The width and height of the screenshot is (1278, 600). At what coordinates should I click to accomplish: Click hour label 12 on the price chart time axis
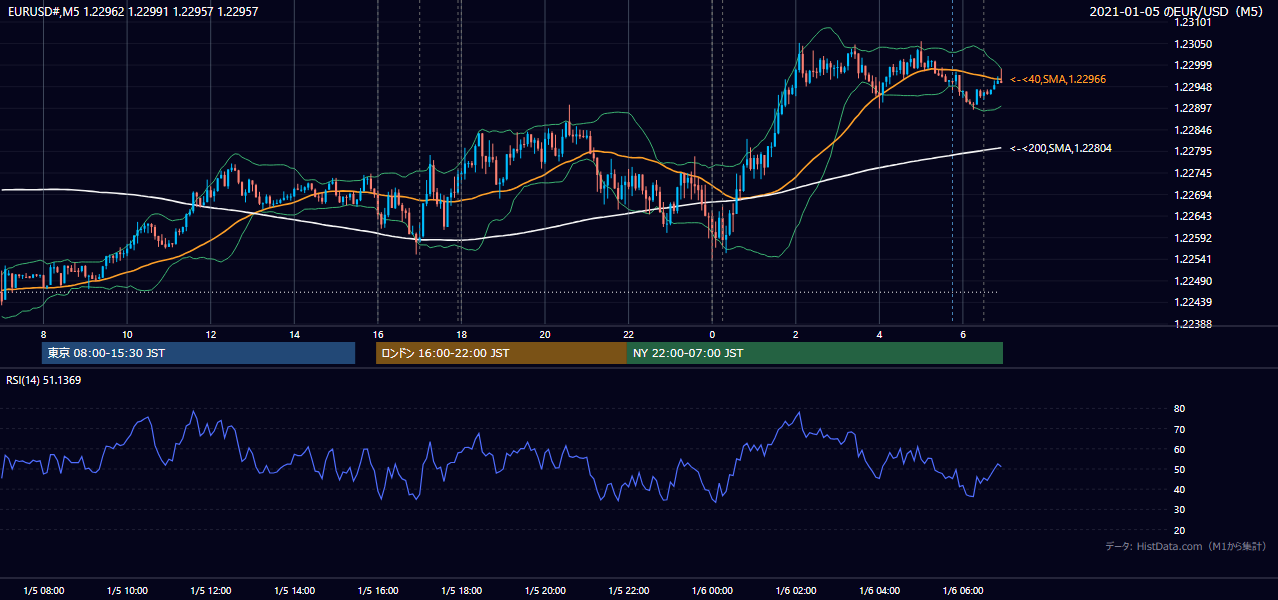[210, 334]
